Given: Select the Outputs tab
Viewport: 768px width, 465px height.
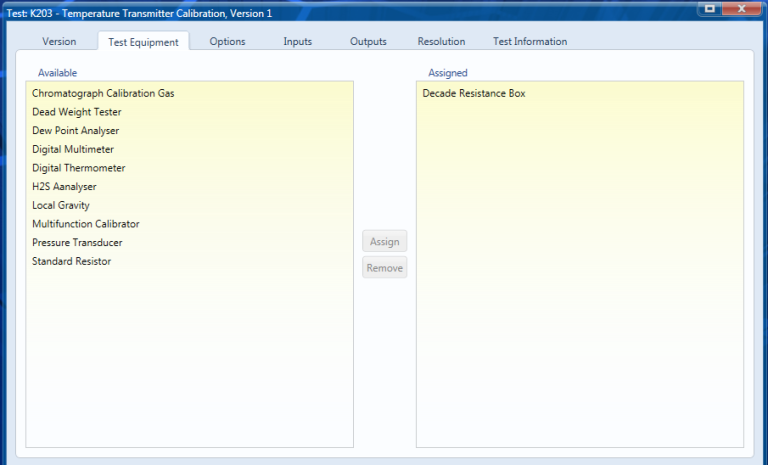Looking at the screenshot, I should click(x=368, y=42).
